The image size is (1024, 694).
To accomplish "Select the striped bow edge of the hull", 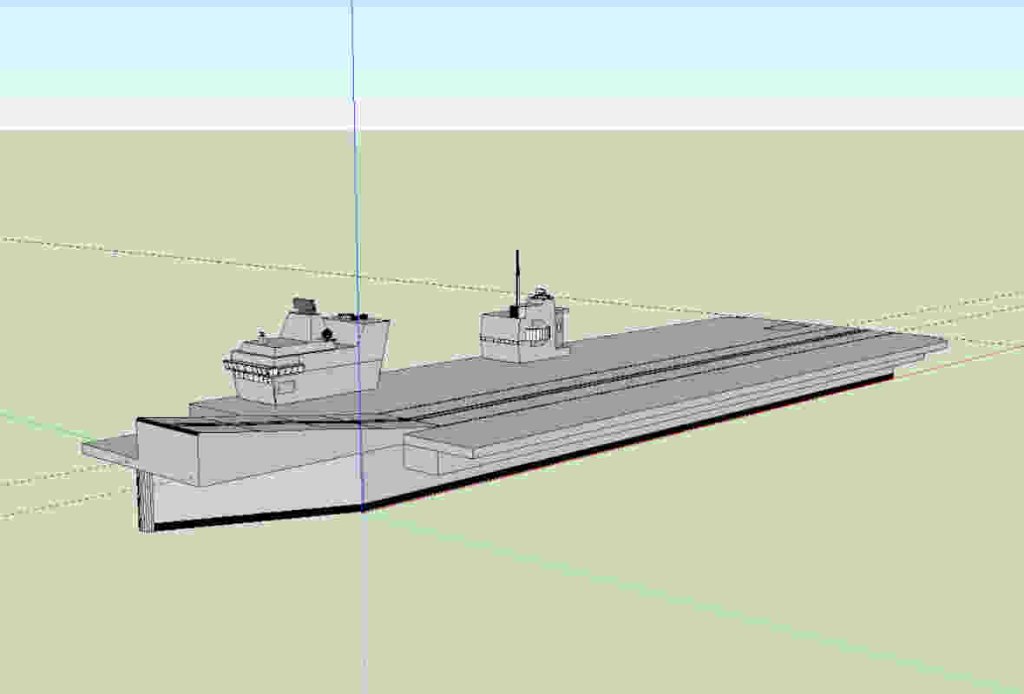I will coord(147,502).
